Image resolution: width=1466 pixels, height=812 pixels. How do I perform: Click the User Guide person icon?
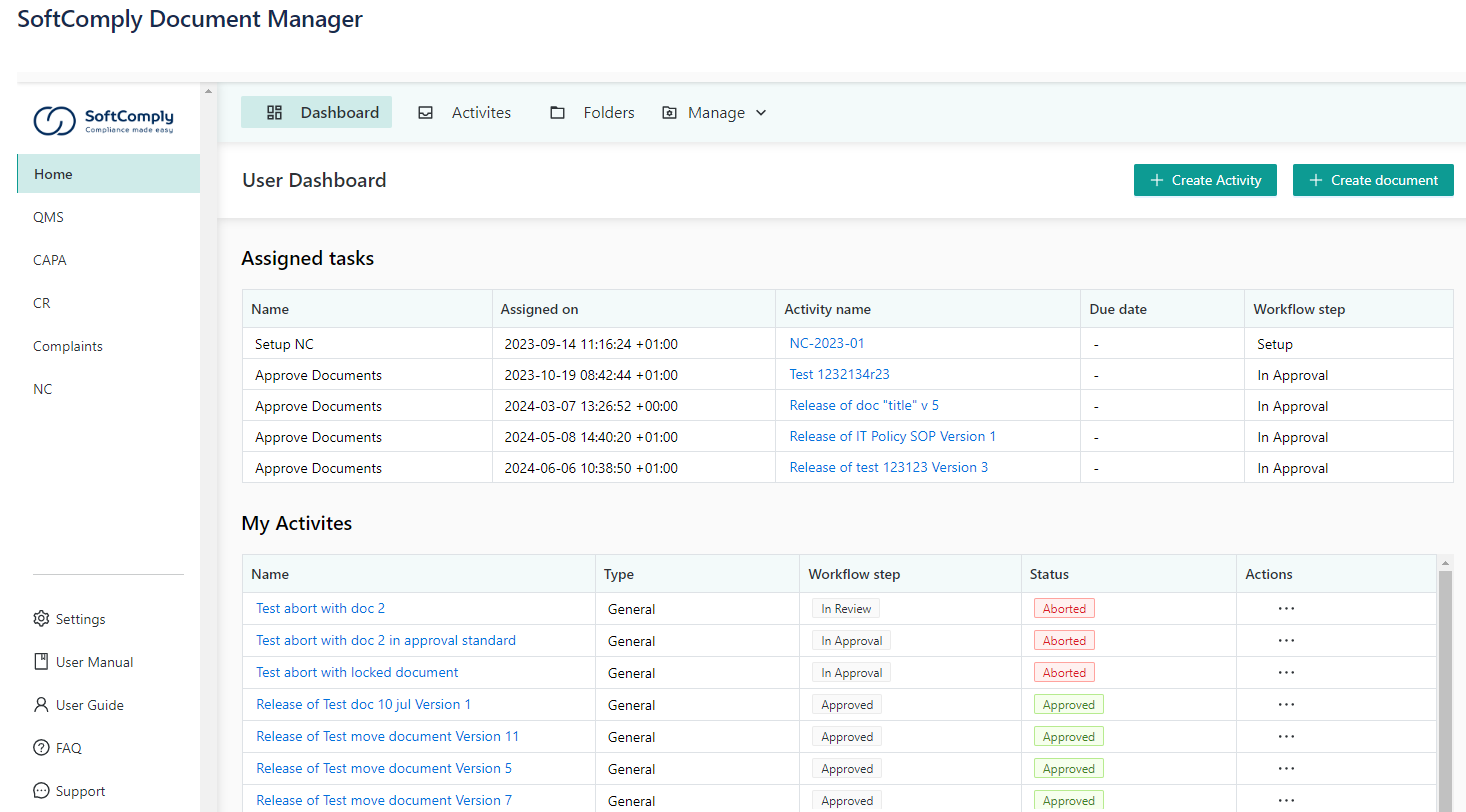pyautogui.click(x=41, y=705)
